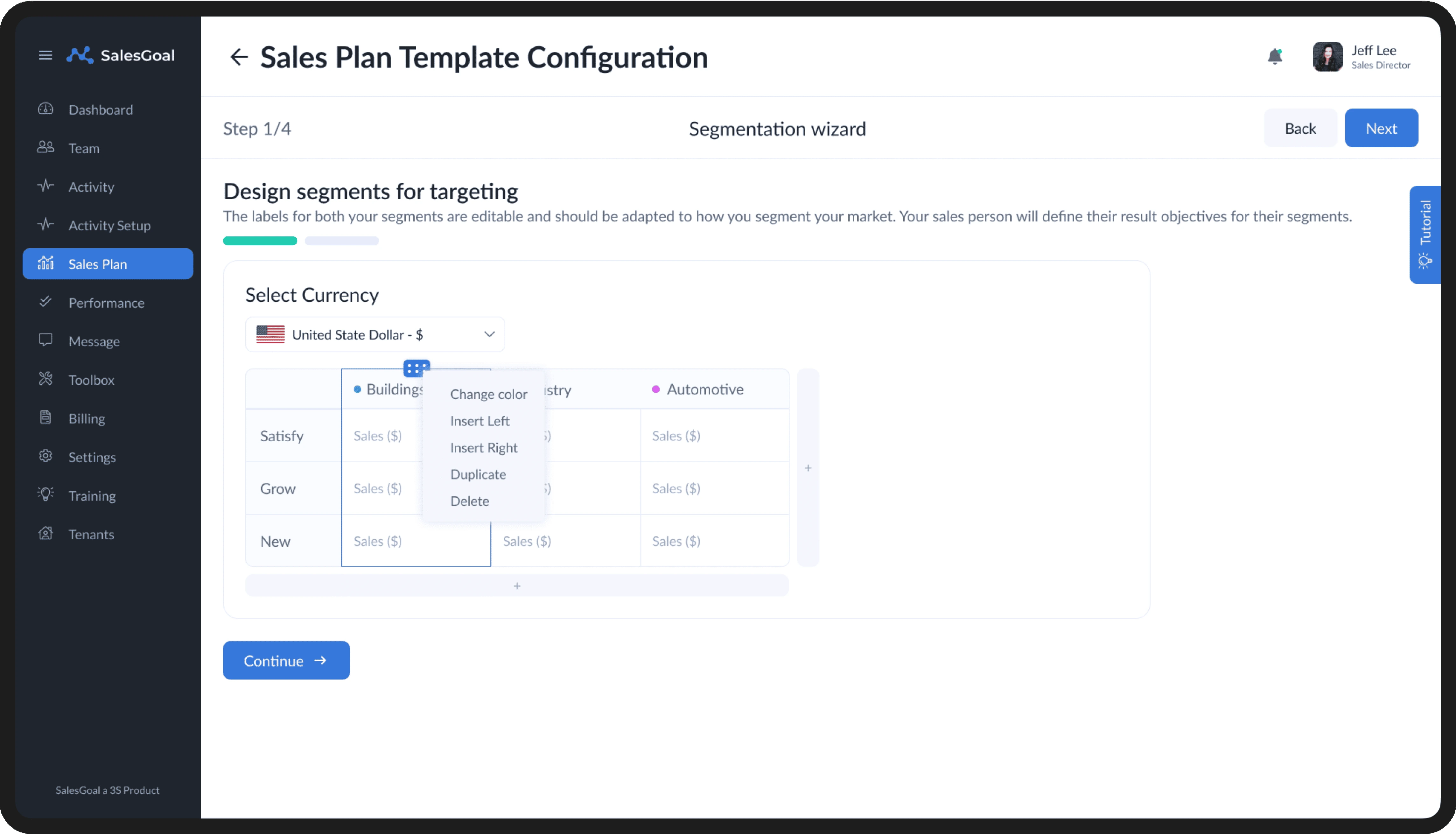Click the back arrow beside page title
1456x834 pixels.
click(x=238, y=57)
